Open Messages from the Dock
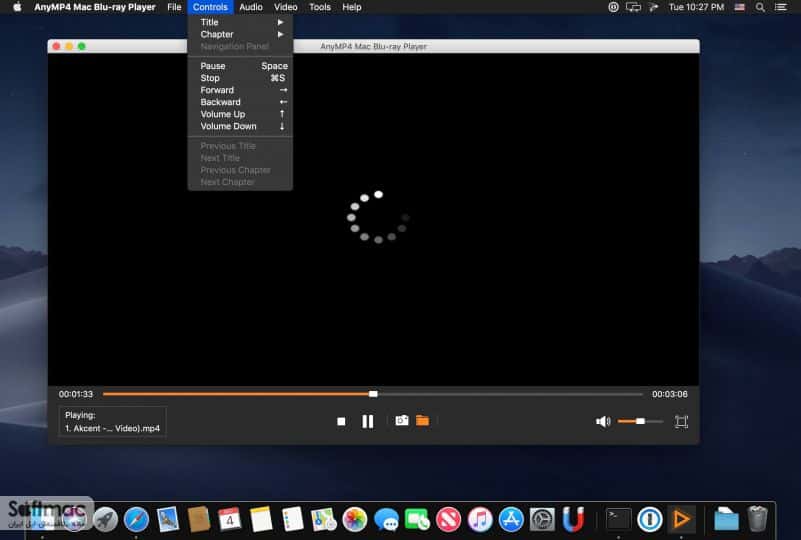The image size is (801, 540). 386,520
